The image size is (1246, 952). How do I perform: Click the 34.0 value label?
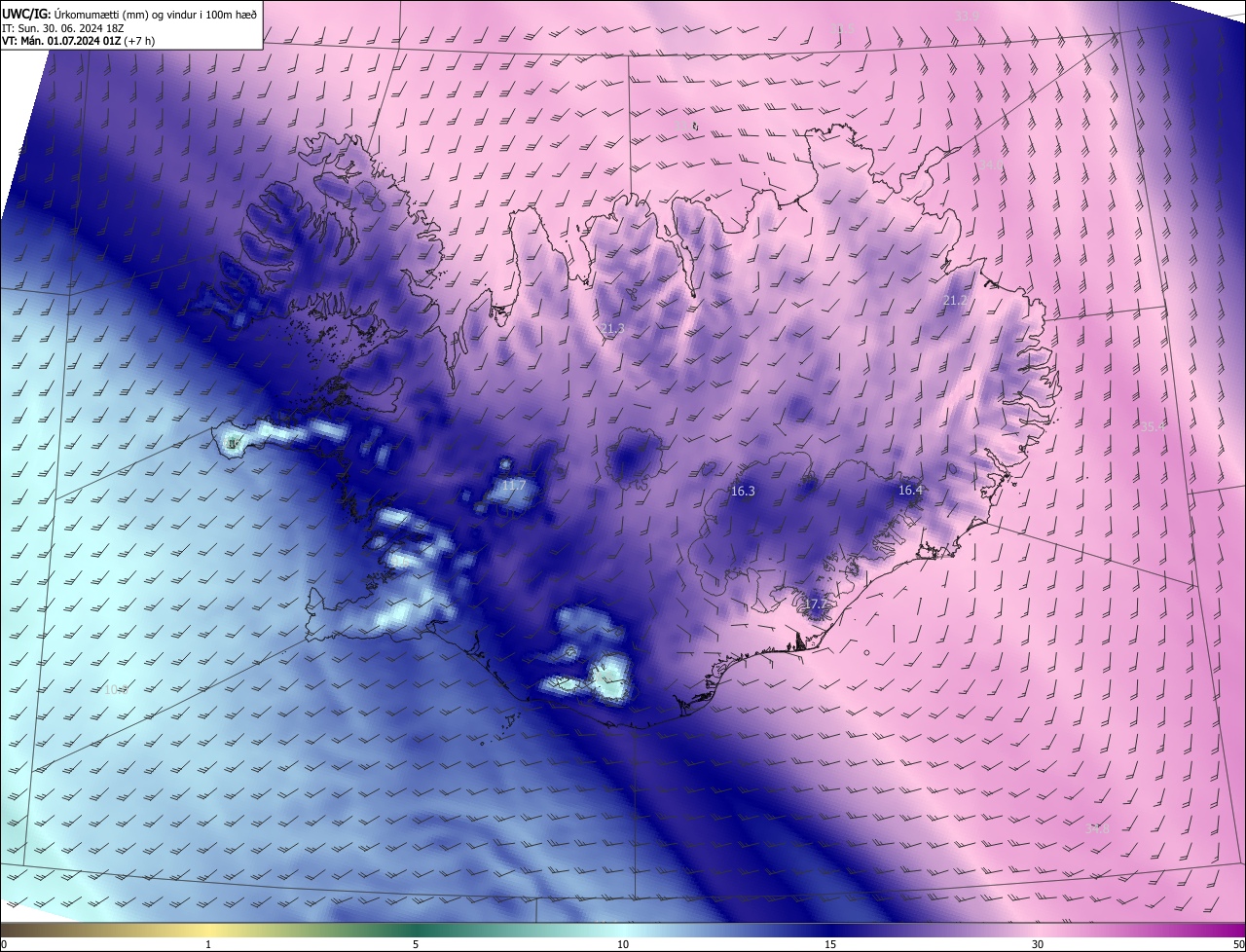[x=989, y=165]
